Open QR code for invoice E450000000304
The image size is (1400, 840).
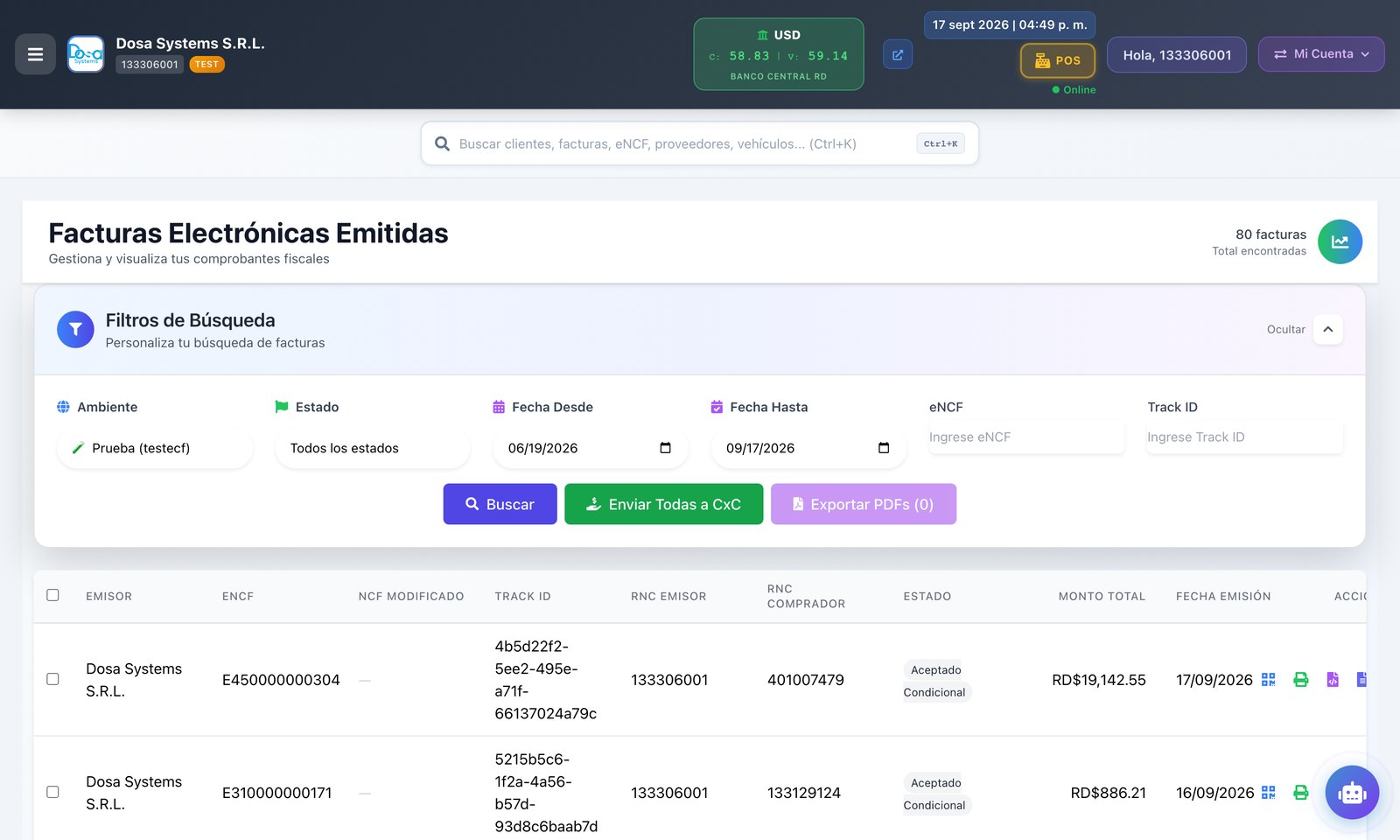[x=1268, y=680]
